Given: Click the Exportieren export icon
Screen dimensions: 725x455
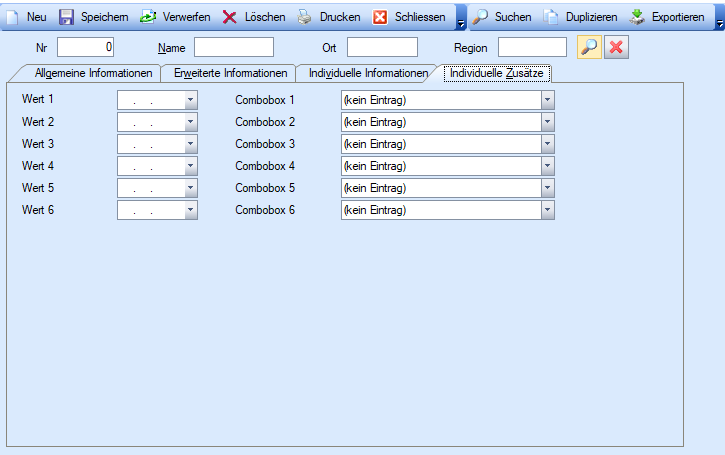Looking at the screenshot, I should [637, 17].
